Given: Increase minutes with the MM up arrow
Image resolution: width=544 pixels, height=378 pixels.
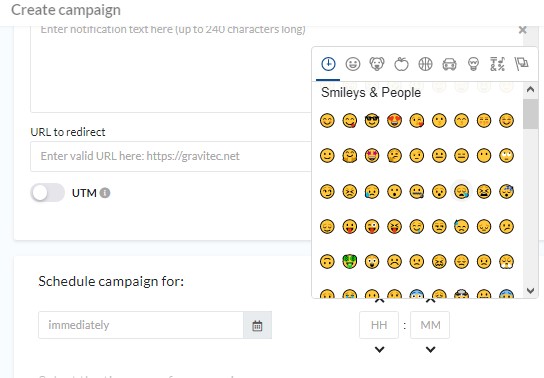Looking at the screenshot, I should click(430, 301).
